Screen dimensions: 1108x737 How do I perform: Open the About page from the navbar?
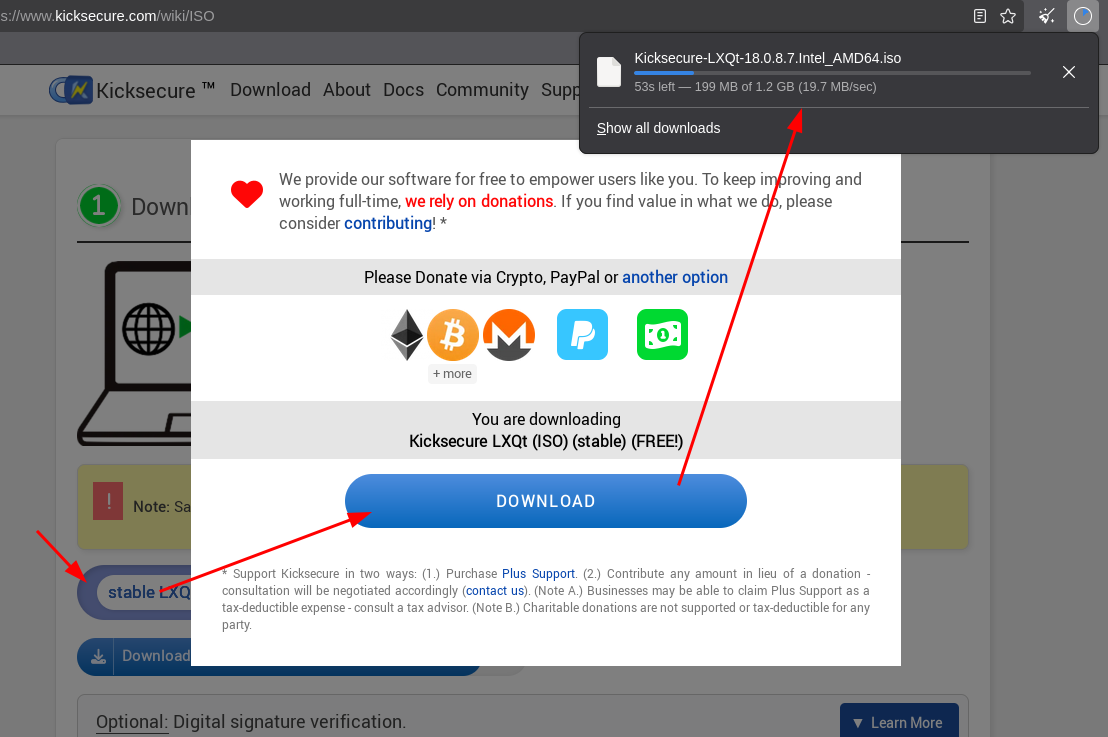[x=346, y=90]
